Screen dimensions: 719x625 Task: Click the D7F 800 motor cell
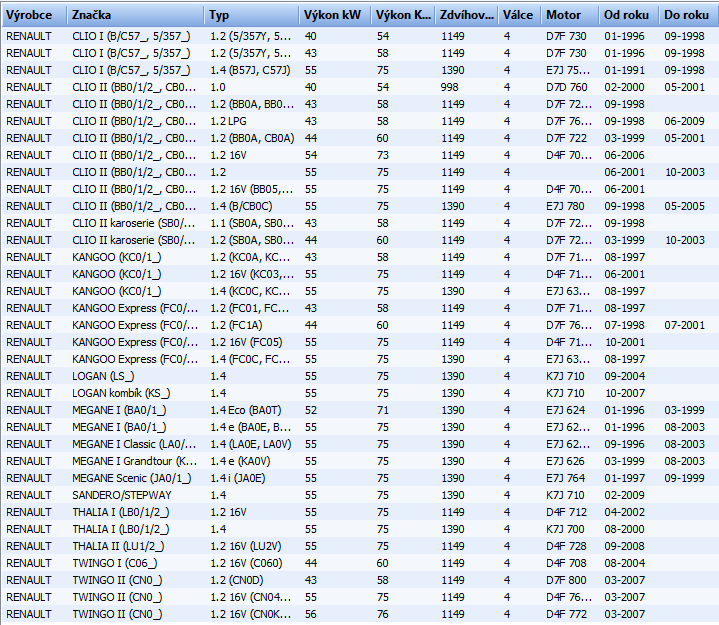click(566, 579)
